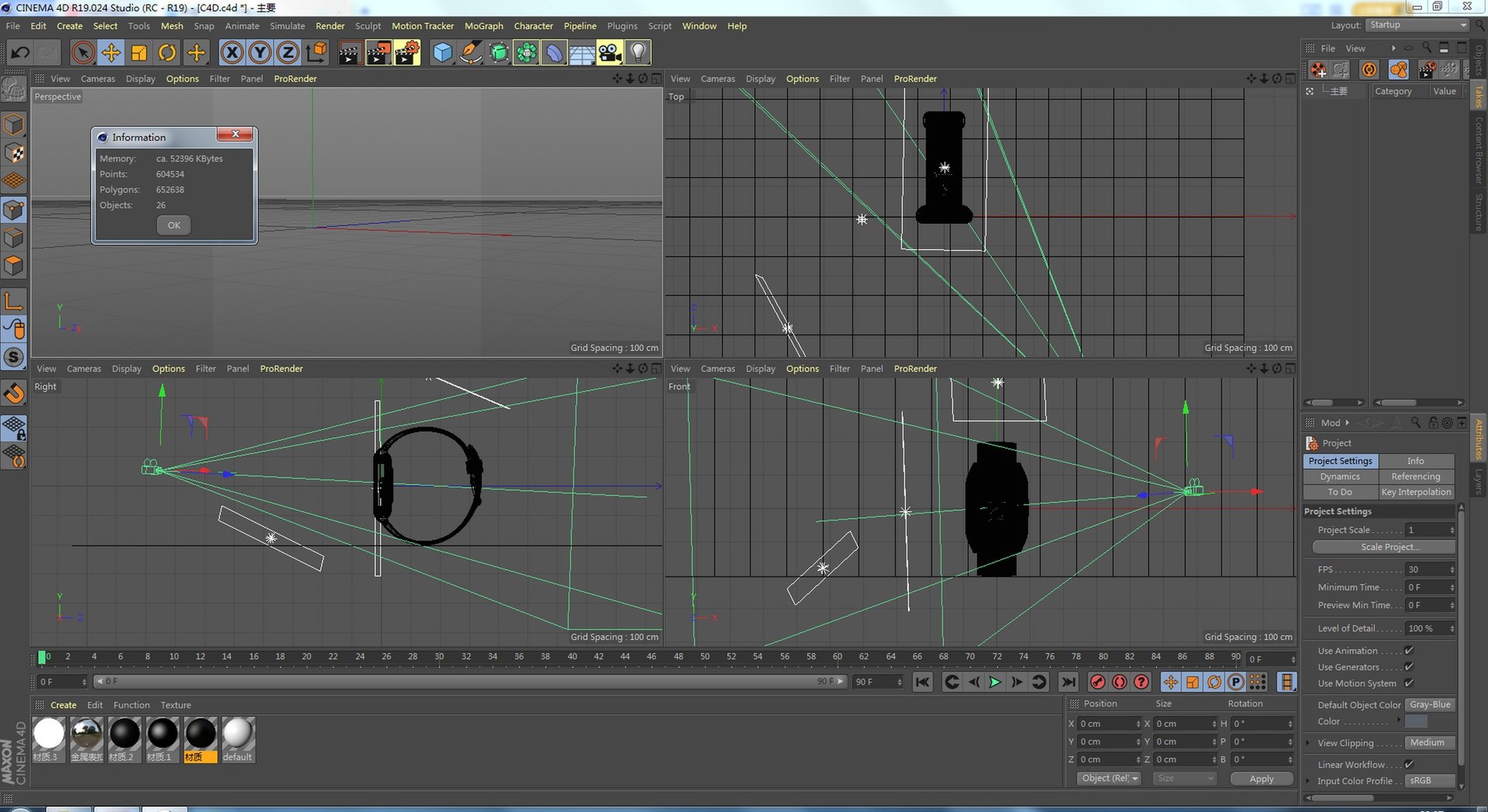Switch to Key Interpolation tab
Viewport: 1488px width, 812px height.
click(x=1416, y=492)
